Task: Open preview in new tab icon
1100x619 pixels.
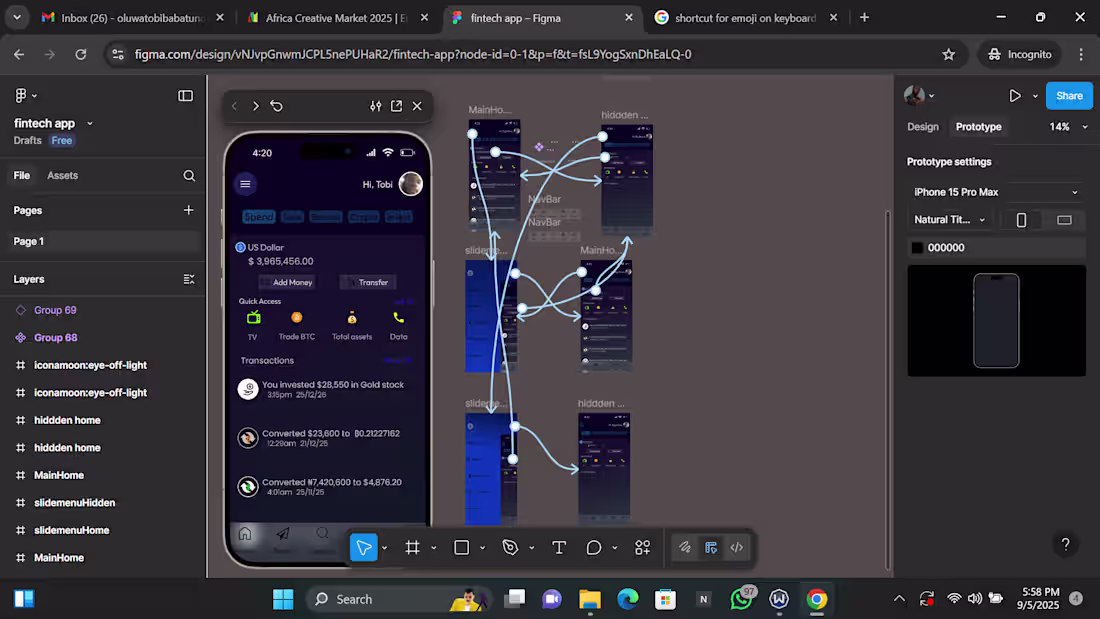Action: [396, 106]
